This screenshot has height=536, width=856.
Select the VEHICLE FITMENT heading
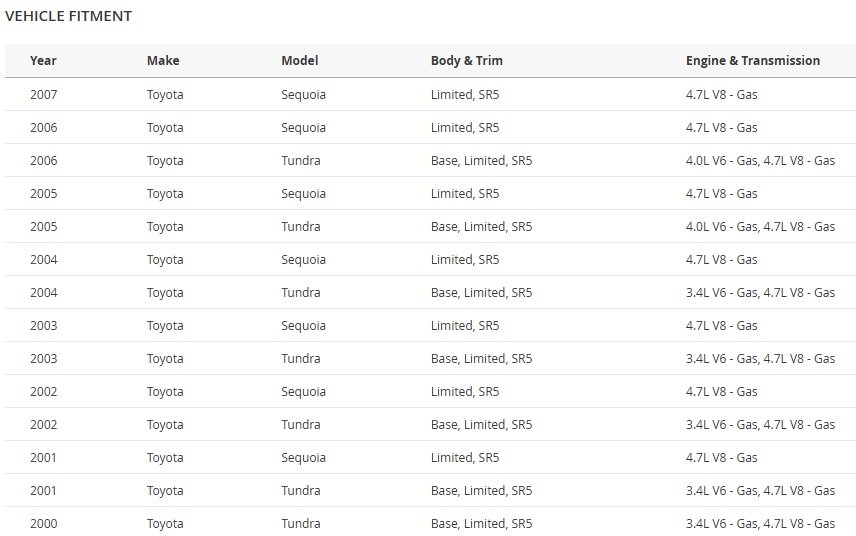(68, 16)
